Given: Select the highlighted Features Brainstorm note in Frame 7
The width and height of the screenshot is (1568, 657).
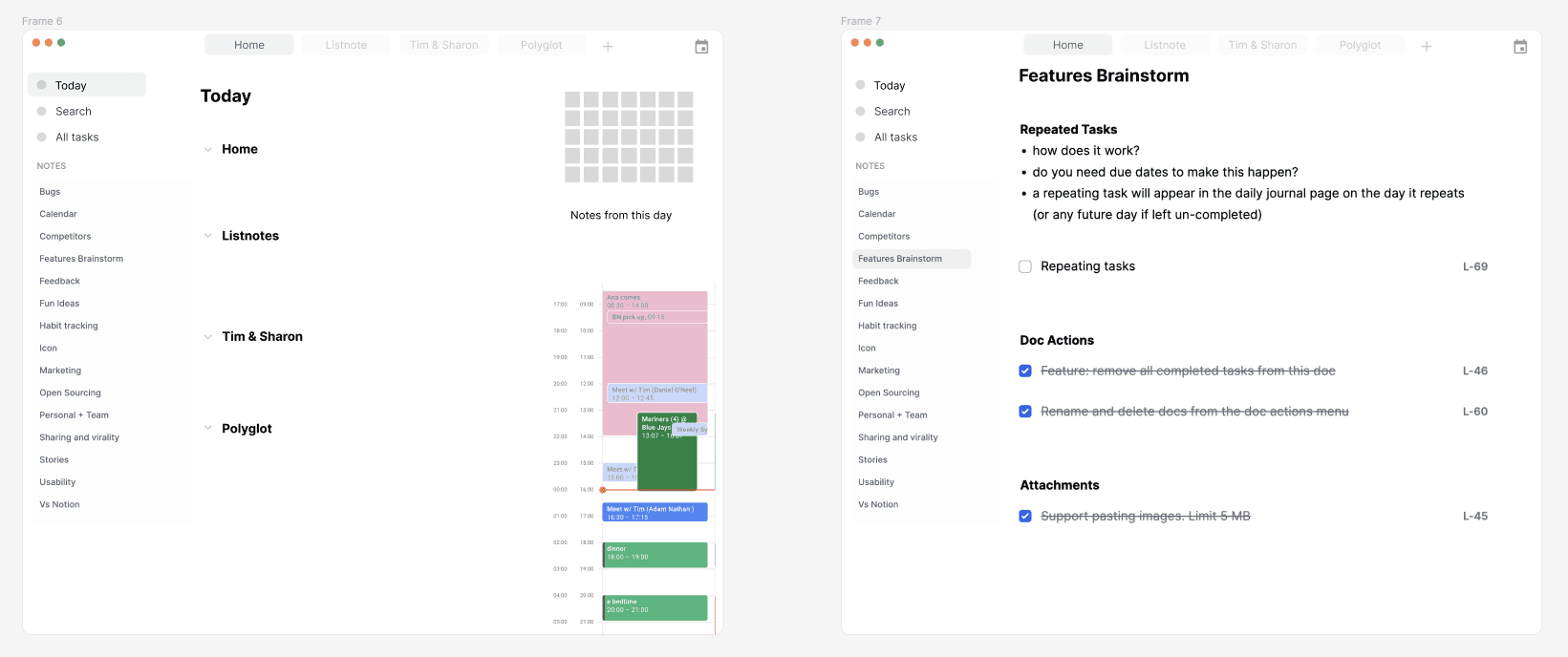Looking at the screenshot, I should 912,259.
